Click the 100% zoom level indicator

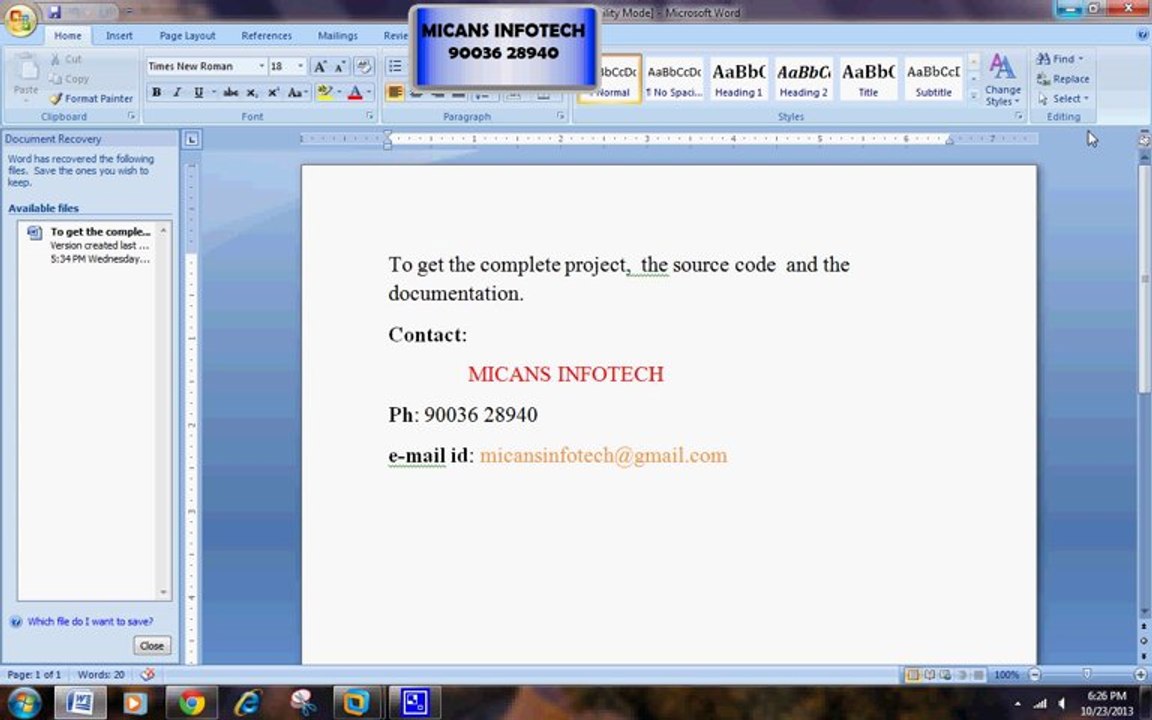[x=1007, y=674]
